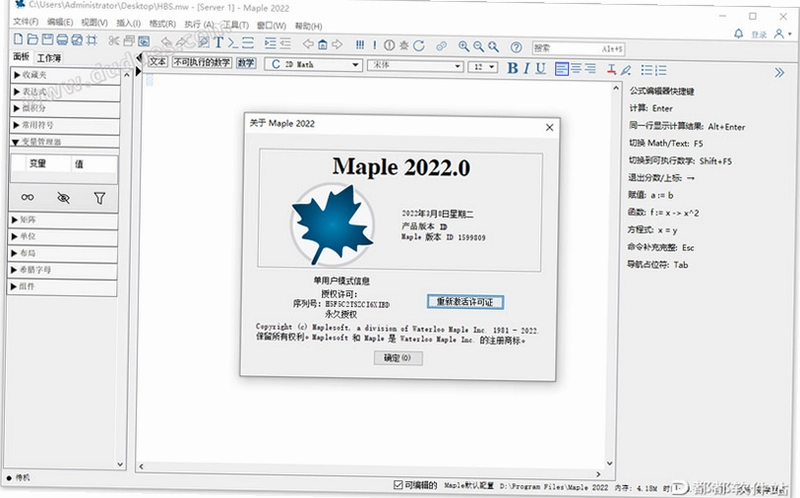Toggle the 可编辑的 checkbox in status bar
Image resolution: width=800 pixels, height=498 pixels.
398,484
